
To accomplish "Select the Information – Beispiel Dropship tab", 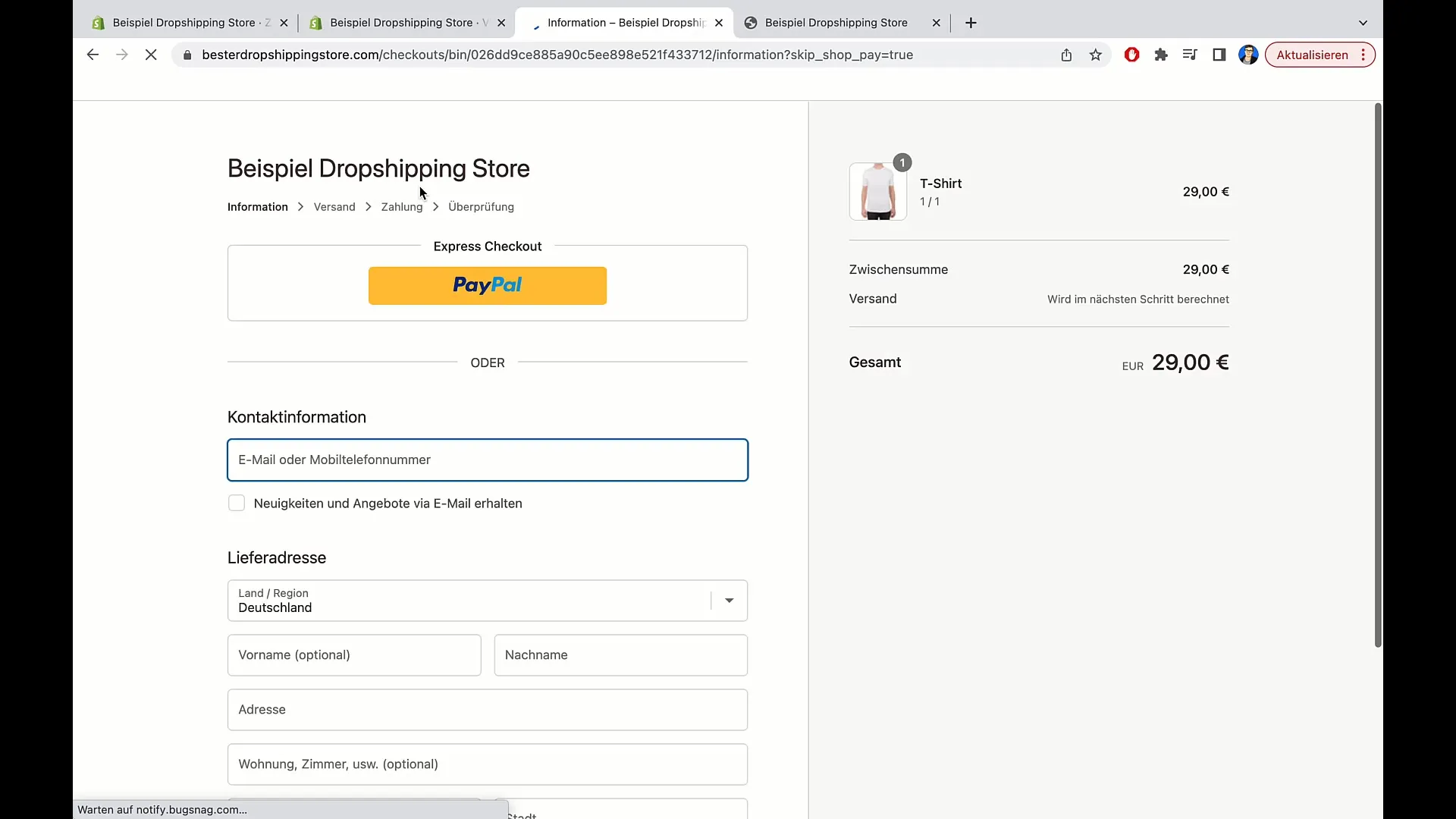I will click(625, 23).
